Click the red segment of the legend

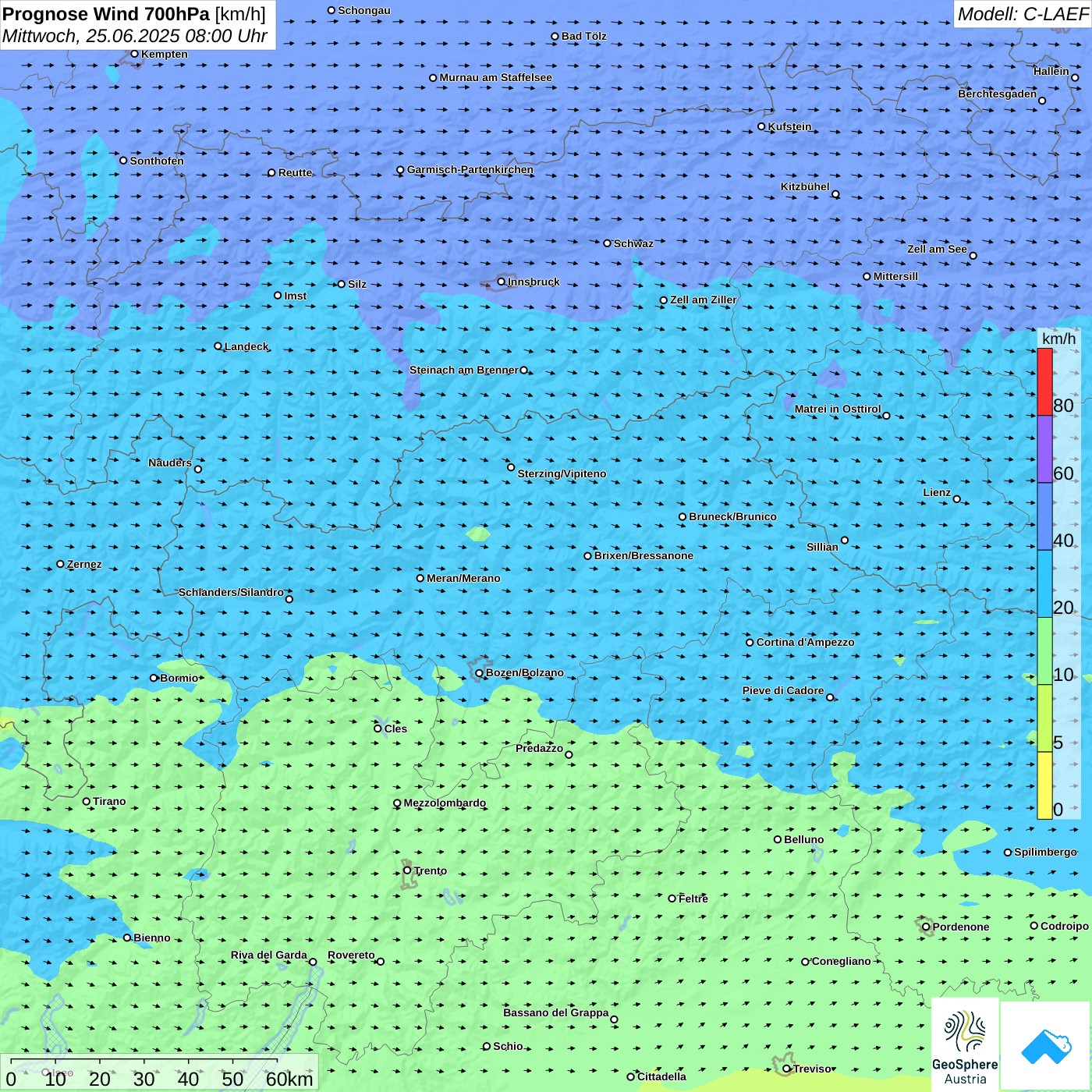click(x=1044, y=381)
